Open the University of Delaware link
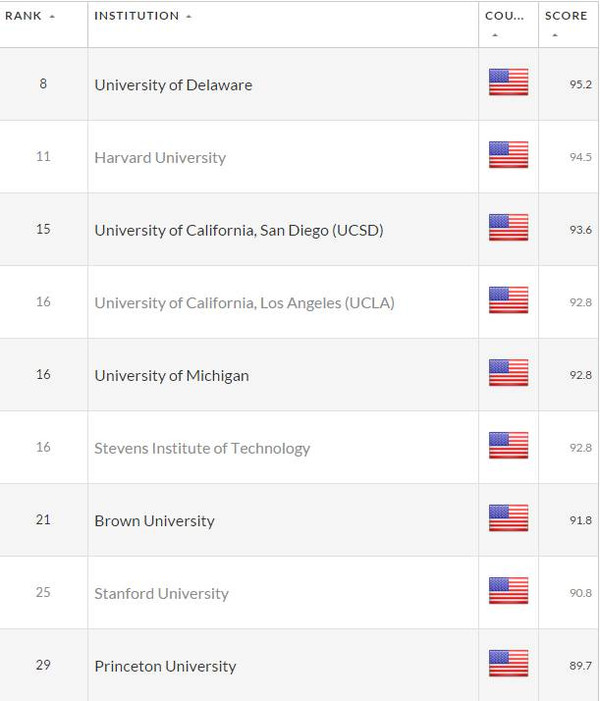Screen dimensions: 600x701 coord(173,85)
